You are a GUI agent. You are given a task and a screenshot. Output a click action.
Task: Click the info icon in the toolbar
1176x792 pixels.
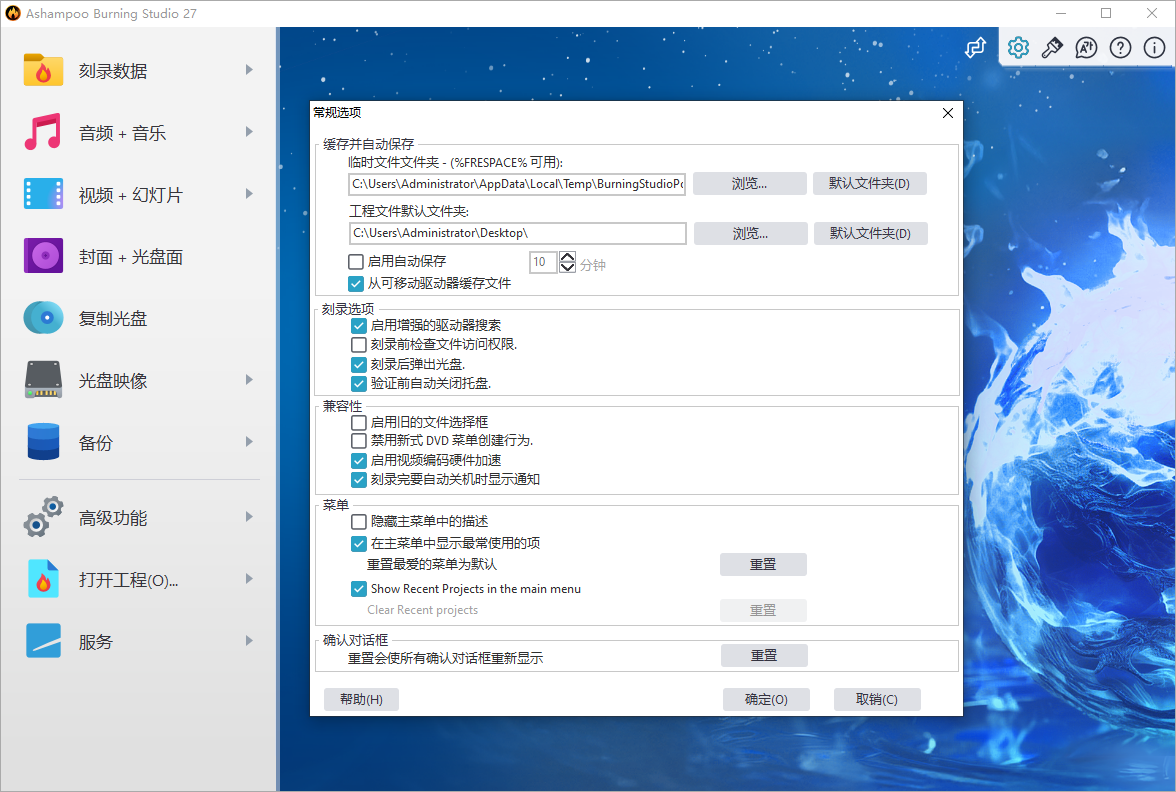pyautogui.click(x=1154, y=47)
